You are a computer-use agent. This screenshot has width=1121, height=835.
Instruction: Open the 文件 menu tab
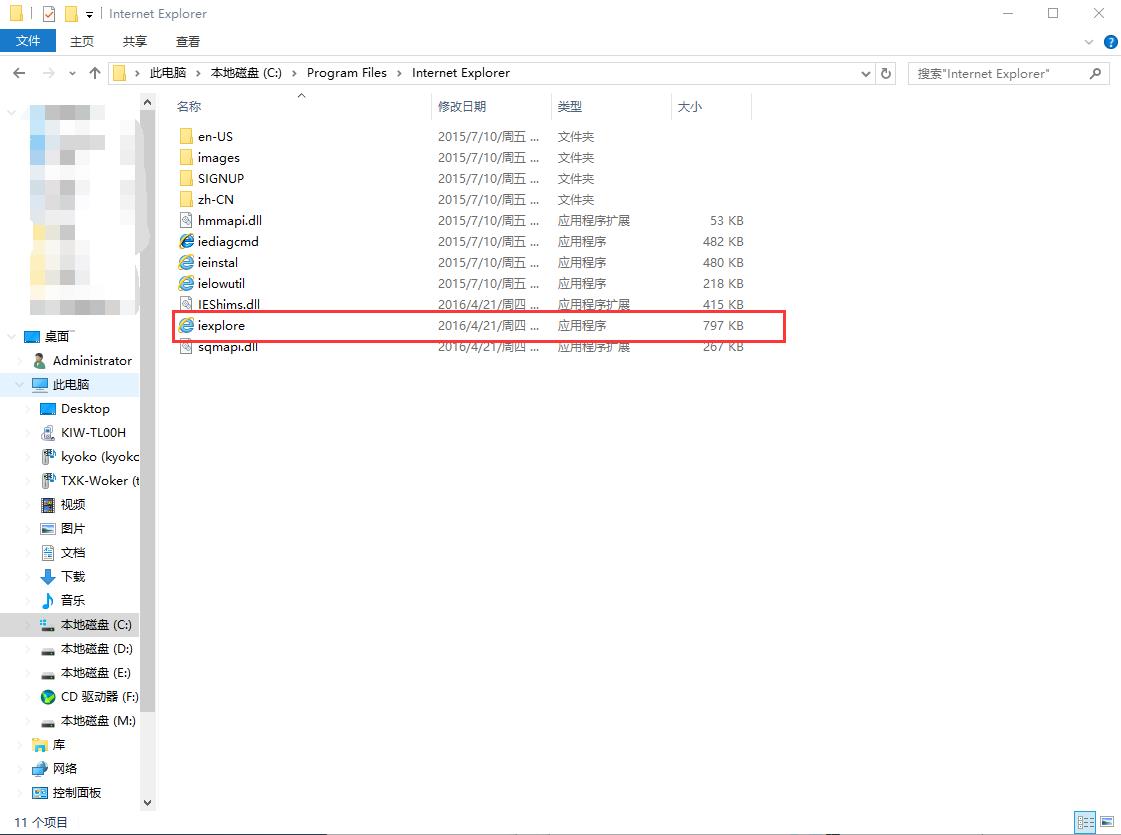pos(28,41)
